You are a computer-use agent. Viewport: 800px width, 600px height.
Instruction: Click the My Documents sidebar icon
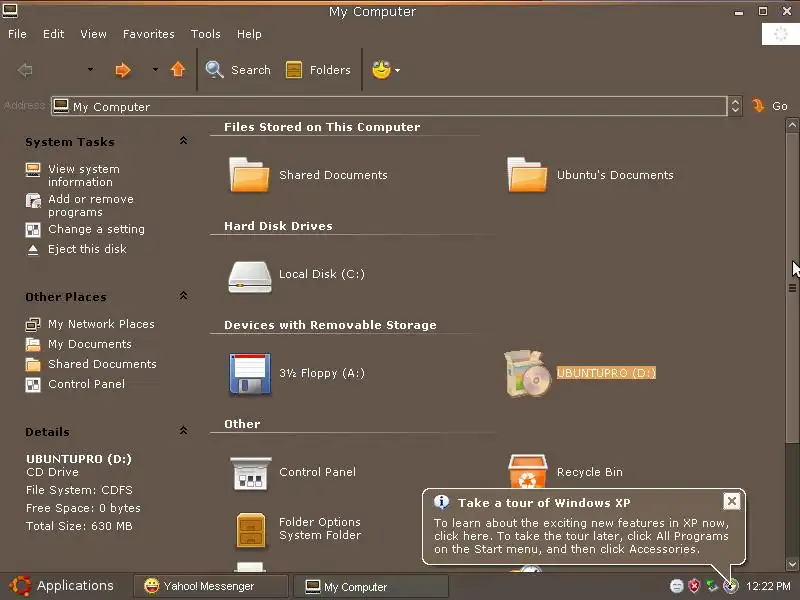pos(33,344)
